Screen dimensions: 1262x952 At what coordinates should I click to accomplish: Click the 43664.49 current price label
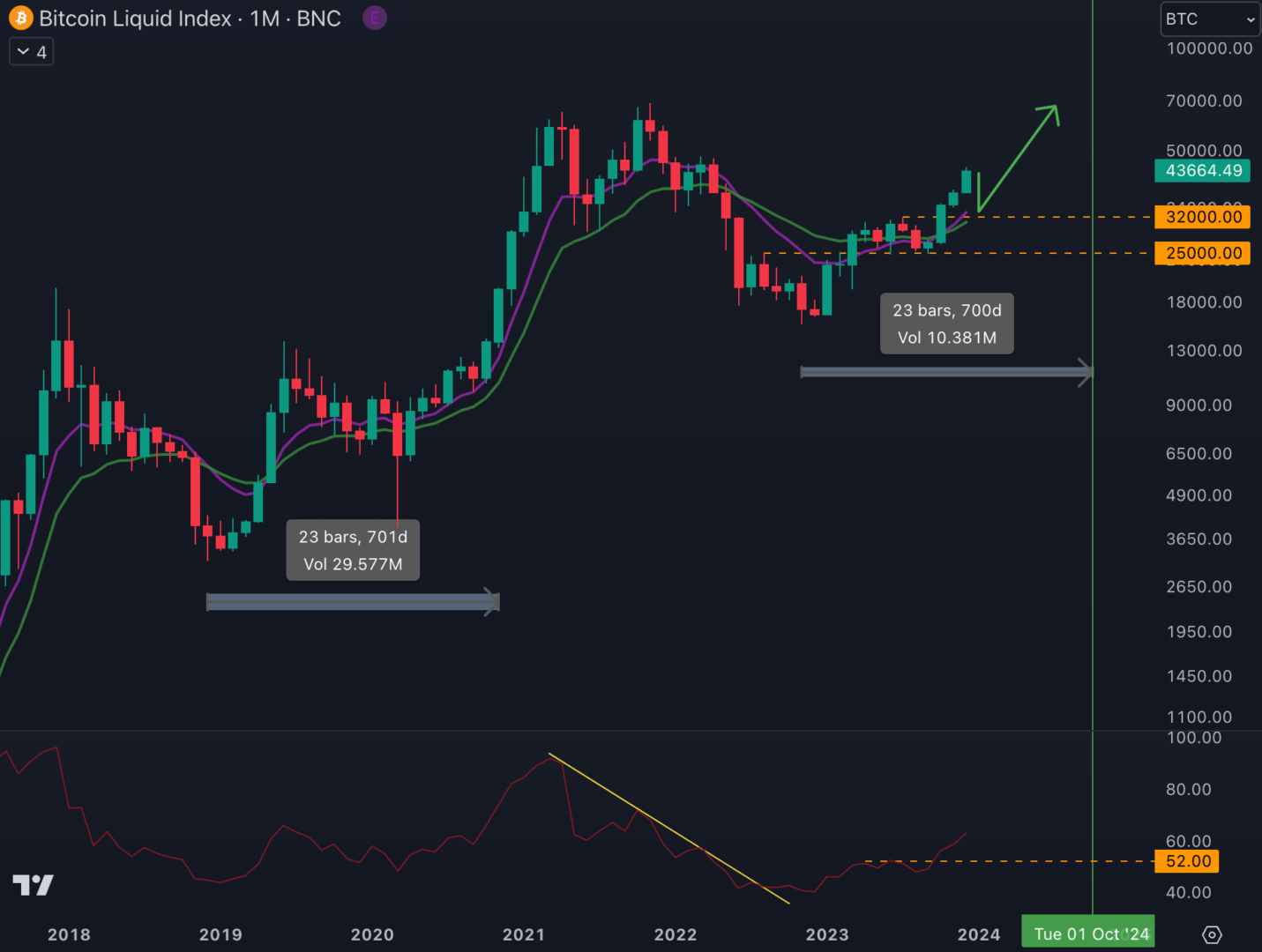coord(1202,171)
